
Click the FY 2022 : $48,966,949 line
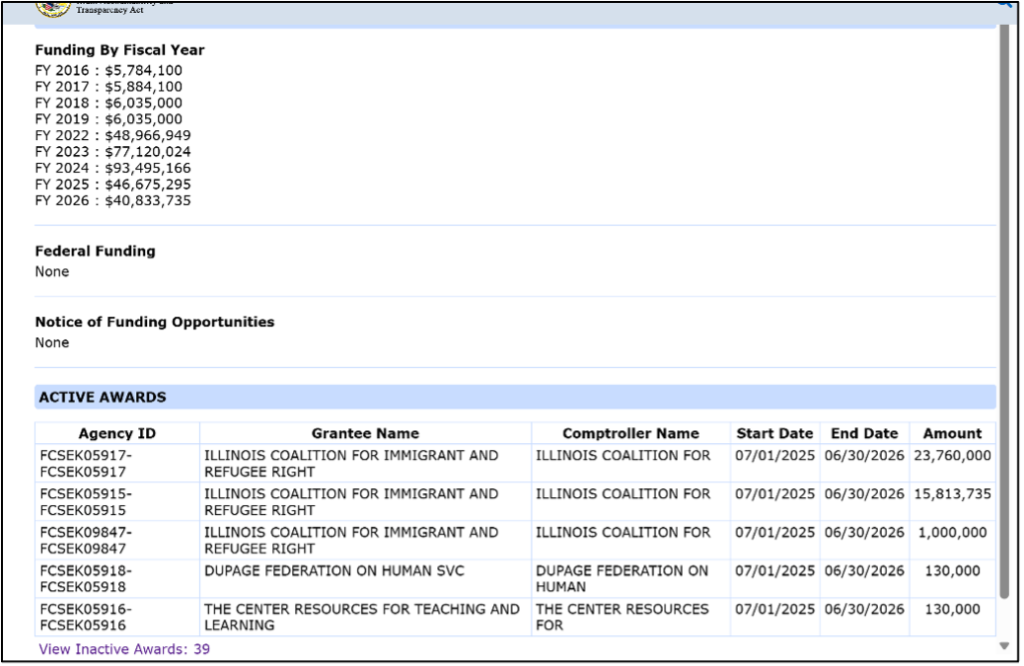click(x=113, y=136)
